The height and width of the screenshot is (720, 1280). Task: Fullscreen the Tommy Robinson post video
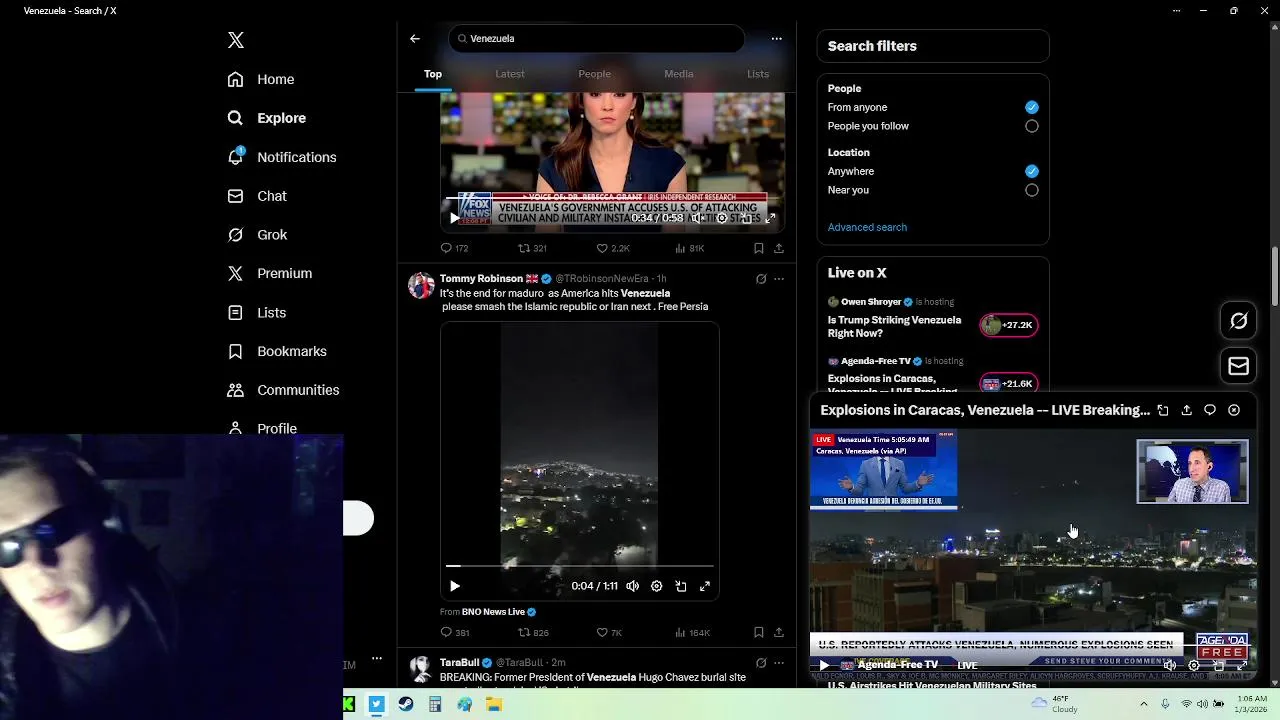[x=705, y=586]
